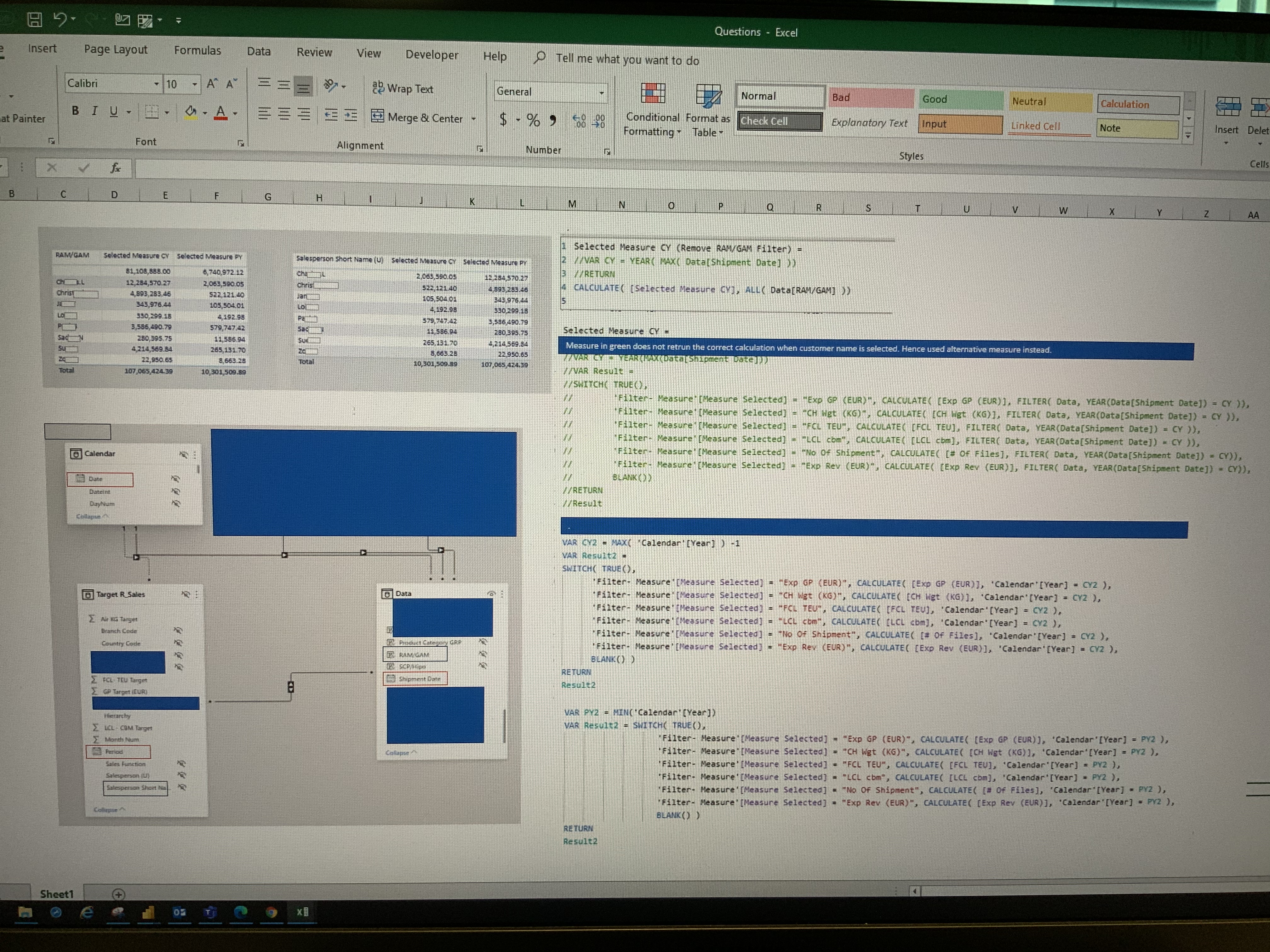Click Increase Decimal icon
This screenshot has width=1270, height=952.
(x=579, y=121)
